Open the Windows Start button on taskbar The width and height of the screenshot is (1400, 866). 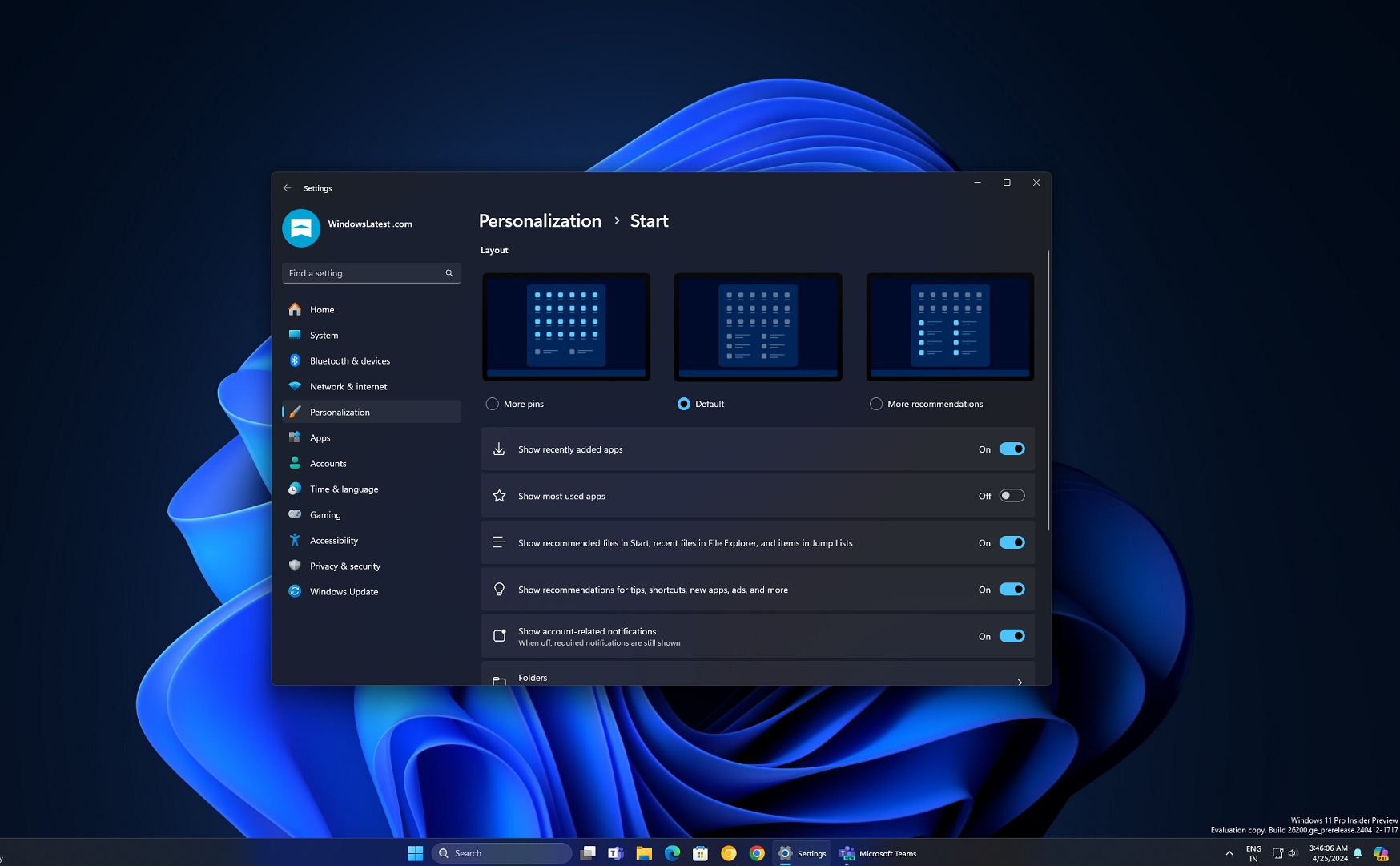pyautogui.click(x=416, y=853)
